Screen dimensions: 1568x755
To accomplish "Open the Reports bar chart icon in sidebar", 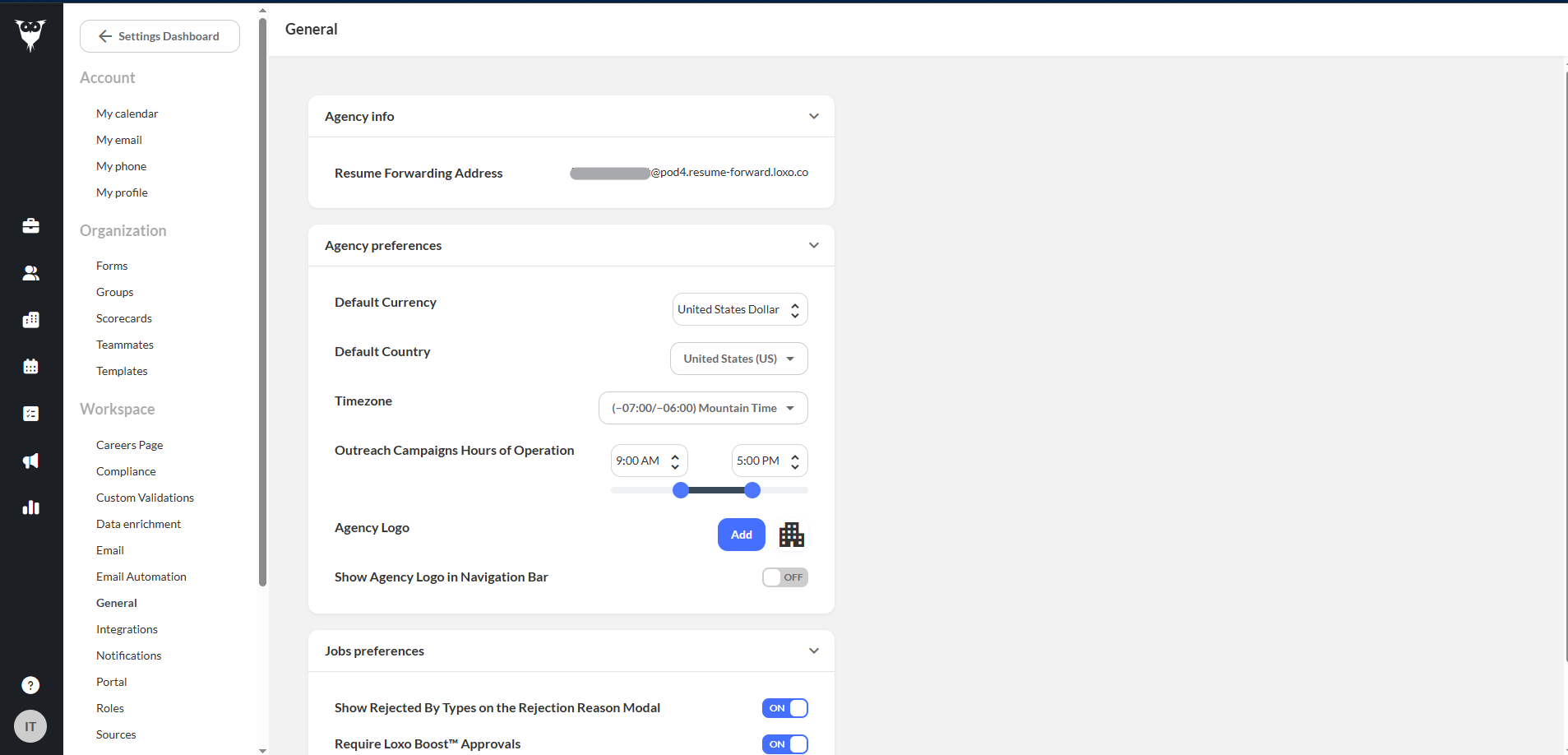I will [30, 507].
